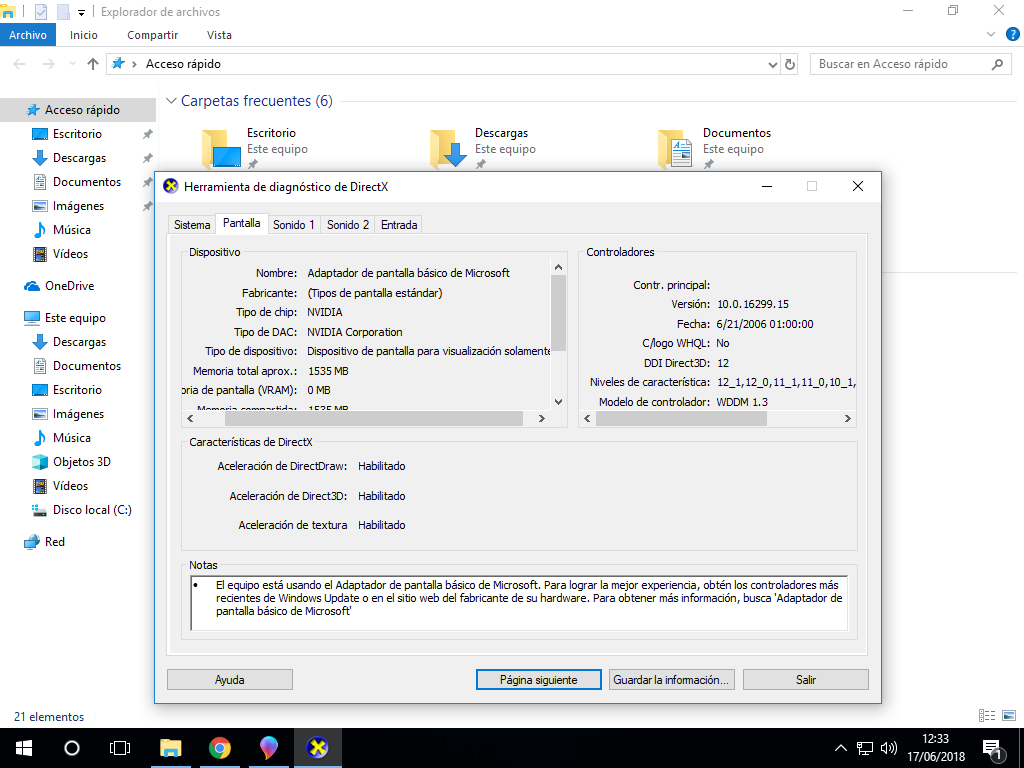Click pinned Descargas icon under Acceso rápido
The image size is (1024, 768).
point(40,158)
